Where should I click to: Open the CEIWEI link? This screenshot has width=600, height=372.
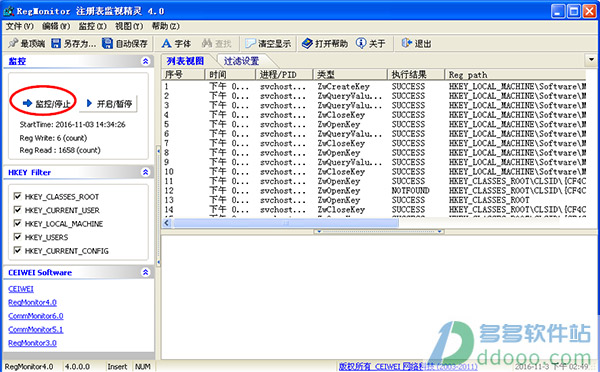(x=21, y=289)
